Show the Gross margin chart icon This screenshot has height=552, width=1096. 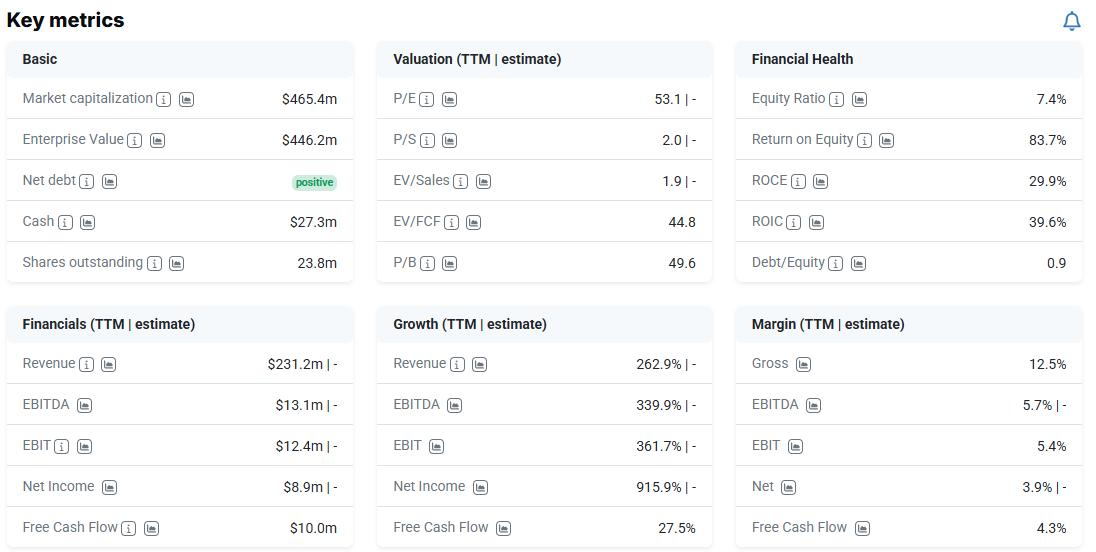[x=804, y=365]
